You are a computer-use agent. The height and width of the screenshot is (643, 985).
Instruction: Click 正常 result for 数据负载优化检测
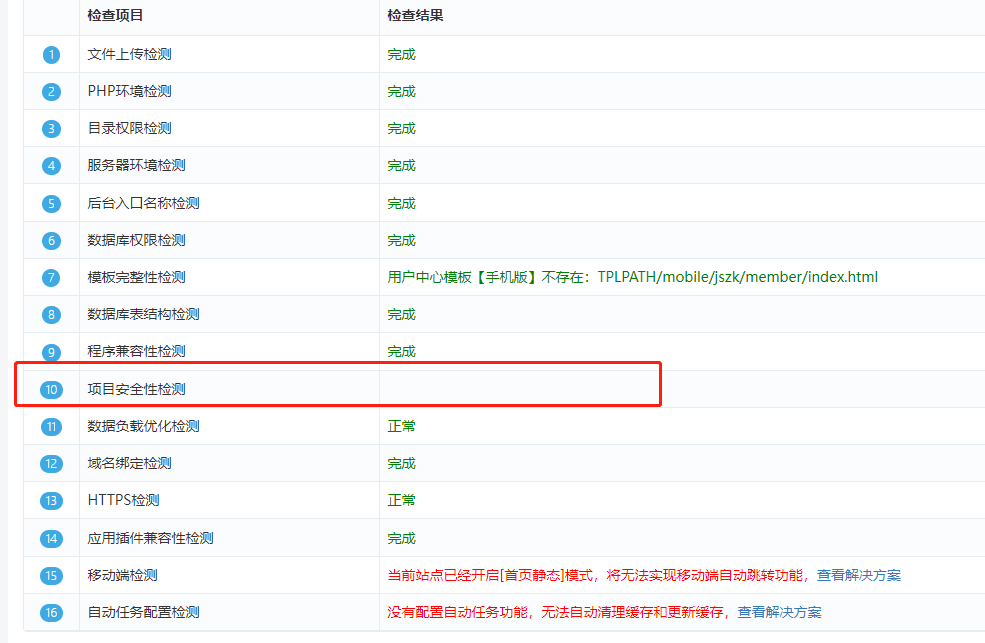401,426
